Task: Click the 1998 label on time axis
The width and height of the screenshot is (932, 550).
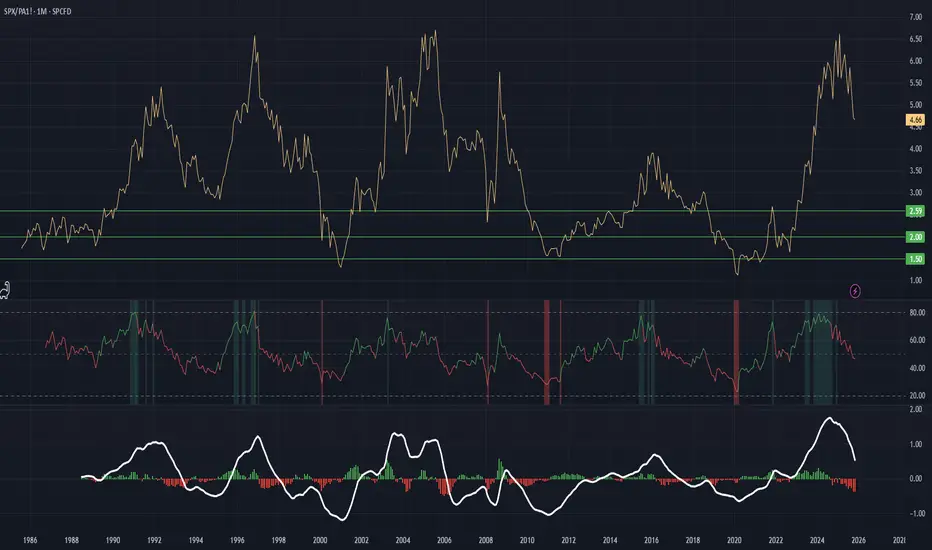Action: tap(278, 540)
